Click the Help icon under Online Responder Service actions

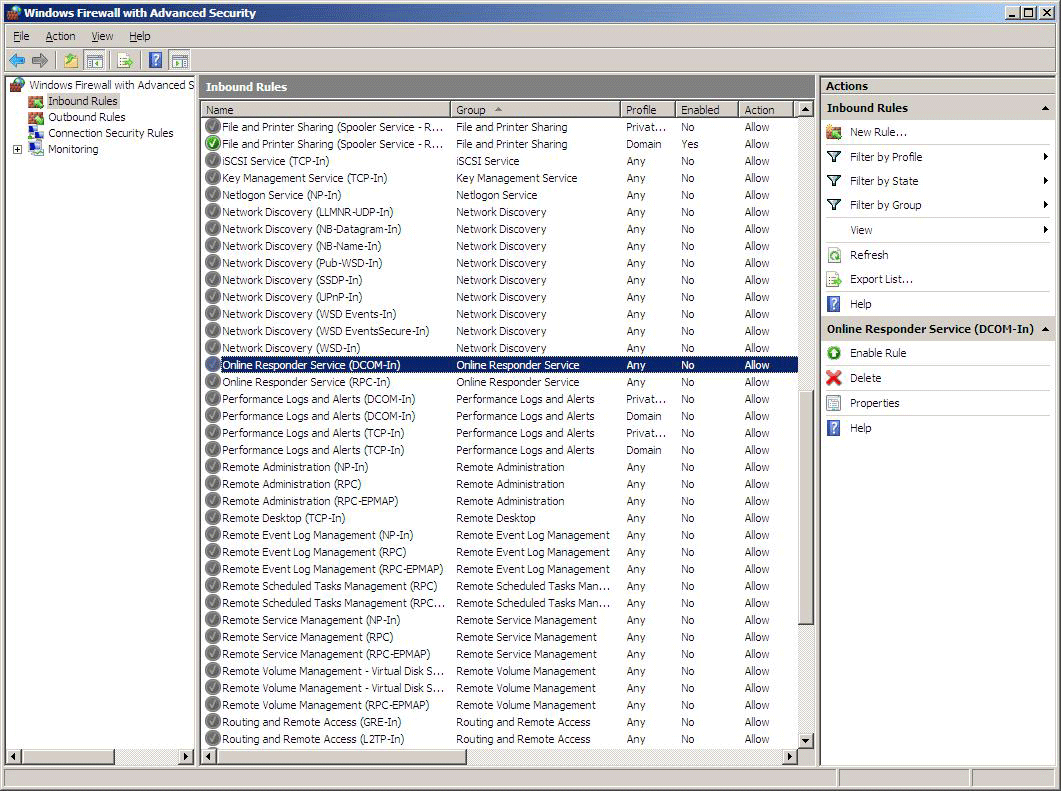[834, 428]
